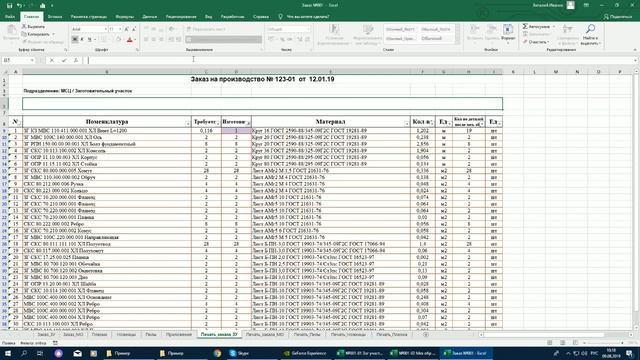Toggle Переносить текст wrap text

[x=206, y=29]
